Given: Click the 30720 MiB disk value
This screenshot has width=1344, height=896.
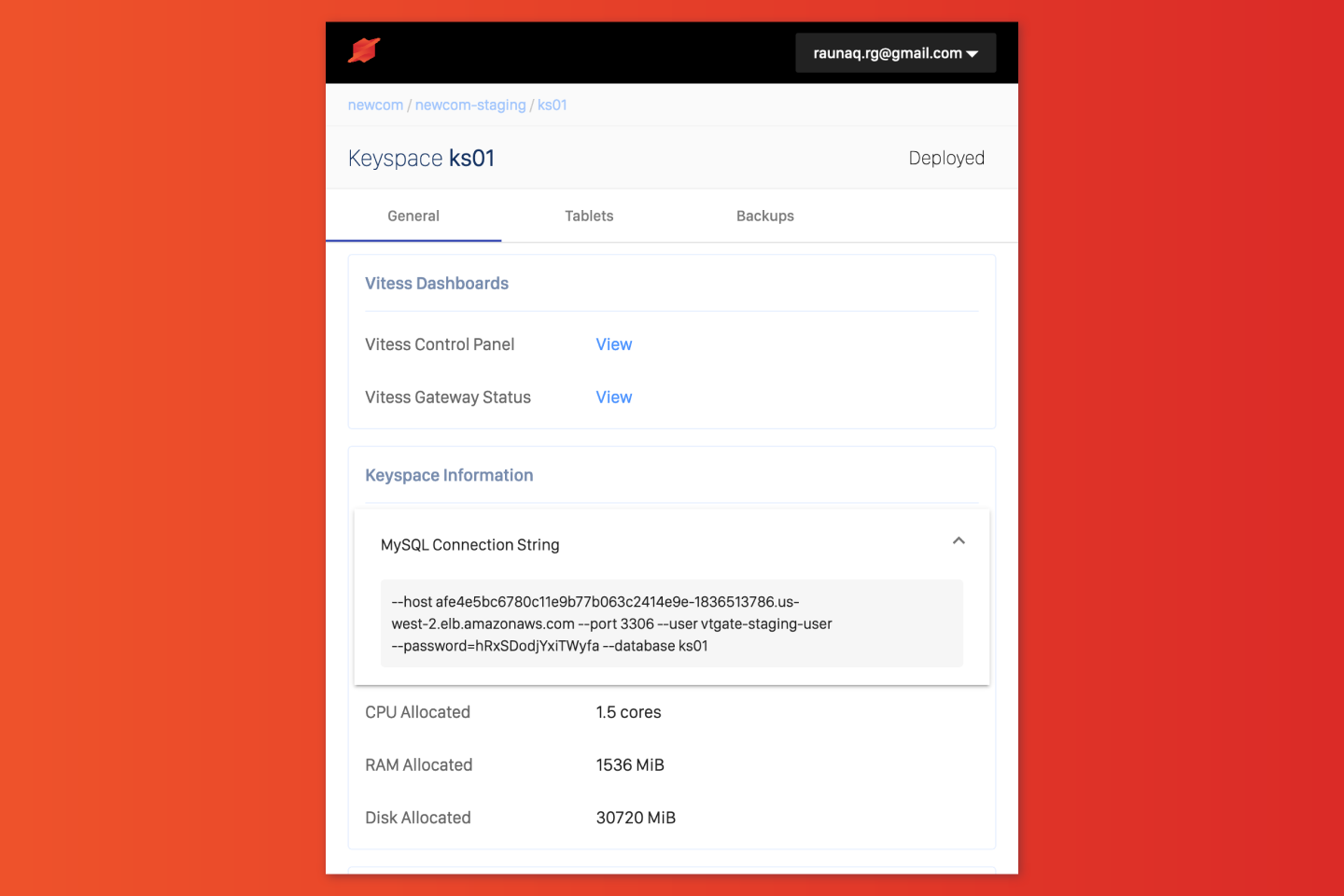Looking at the screenshot, I should click(x=636, y=819).
